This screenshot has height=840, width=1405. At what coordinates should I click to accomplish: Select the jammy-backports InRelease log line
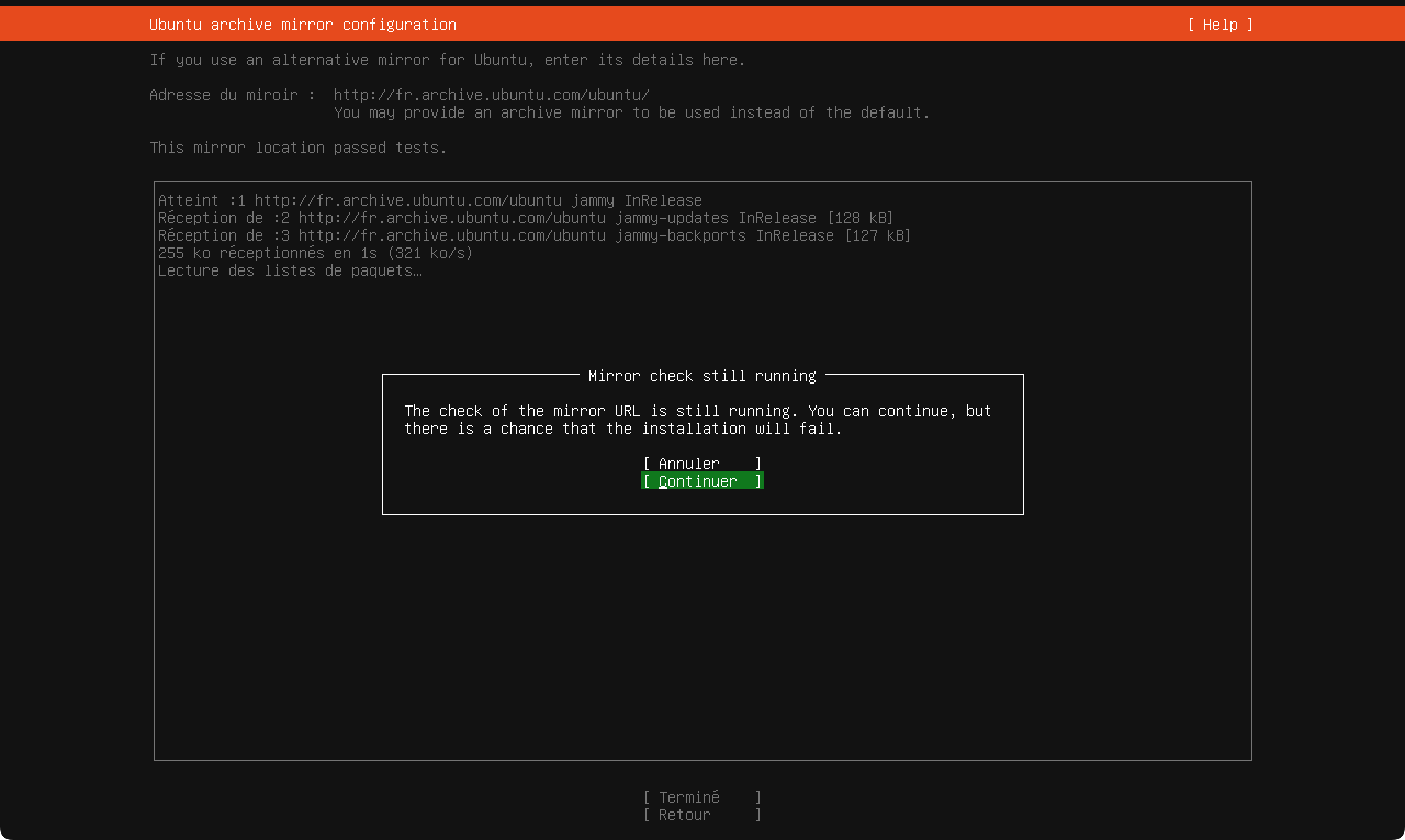coord(534,235)
